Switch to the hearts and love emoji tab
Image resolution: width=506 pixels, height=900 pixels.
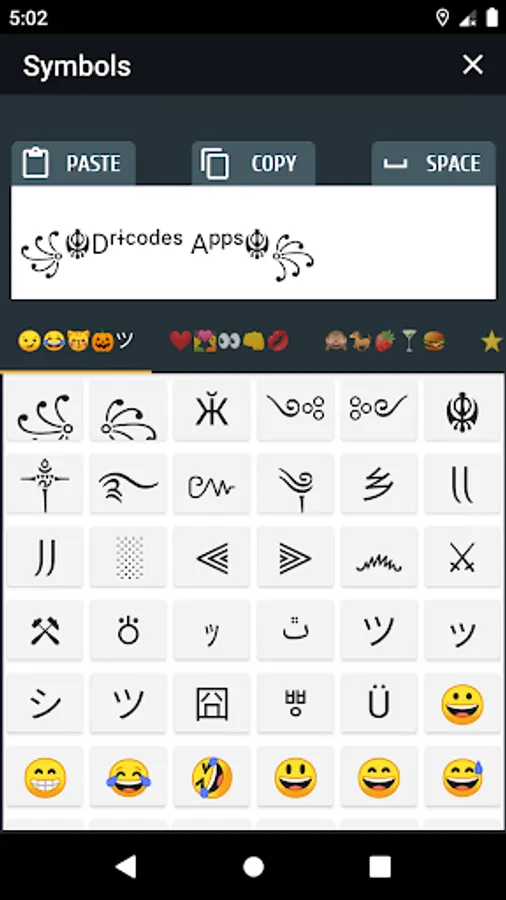(229, 342)
